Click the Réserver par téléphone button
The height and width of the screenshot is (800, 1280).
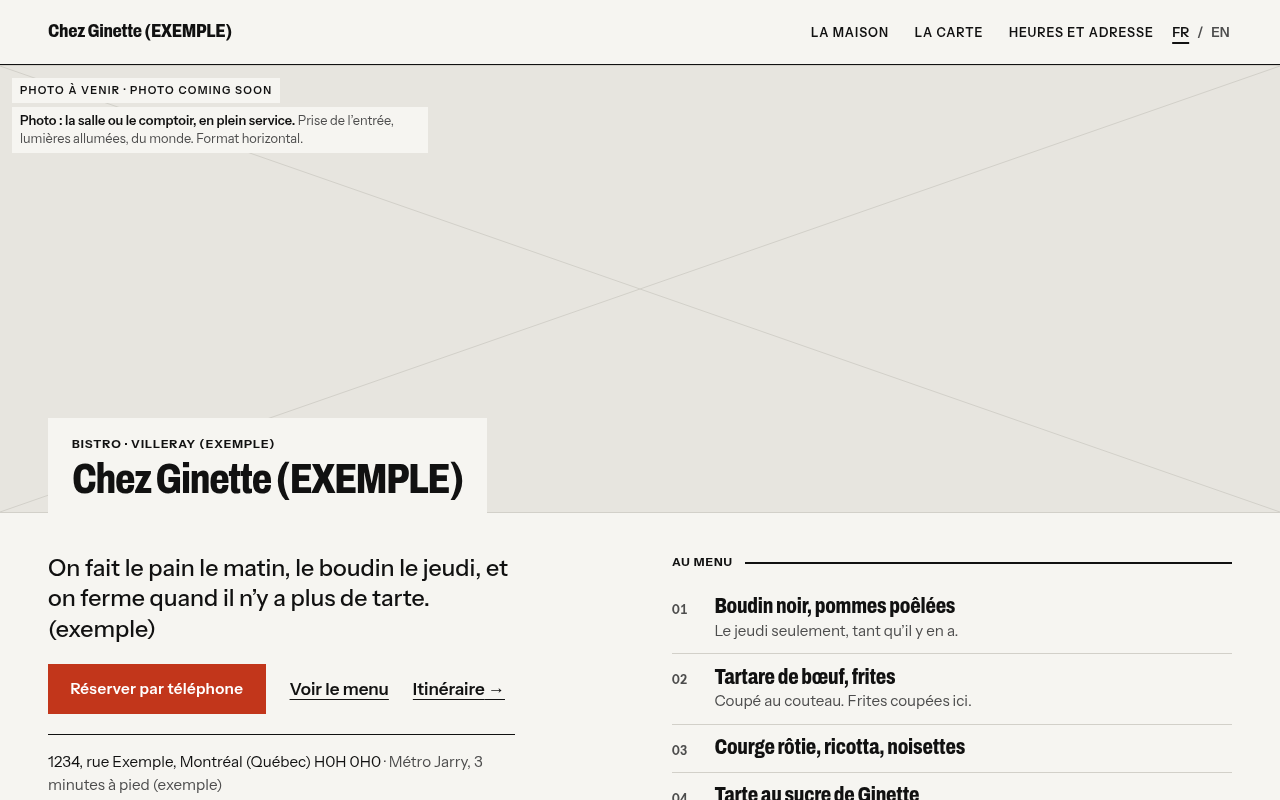[x=157, y=689]
